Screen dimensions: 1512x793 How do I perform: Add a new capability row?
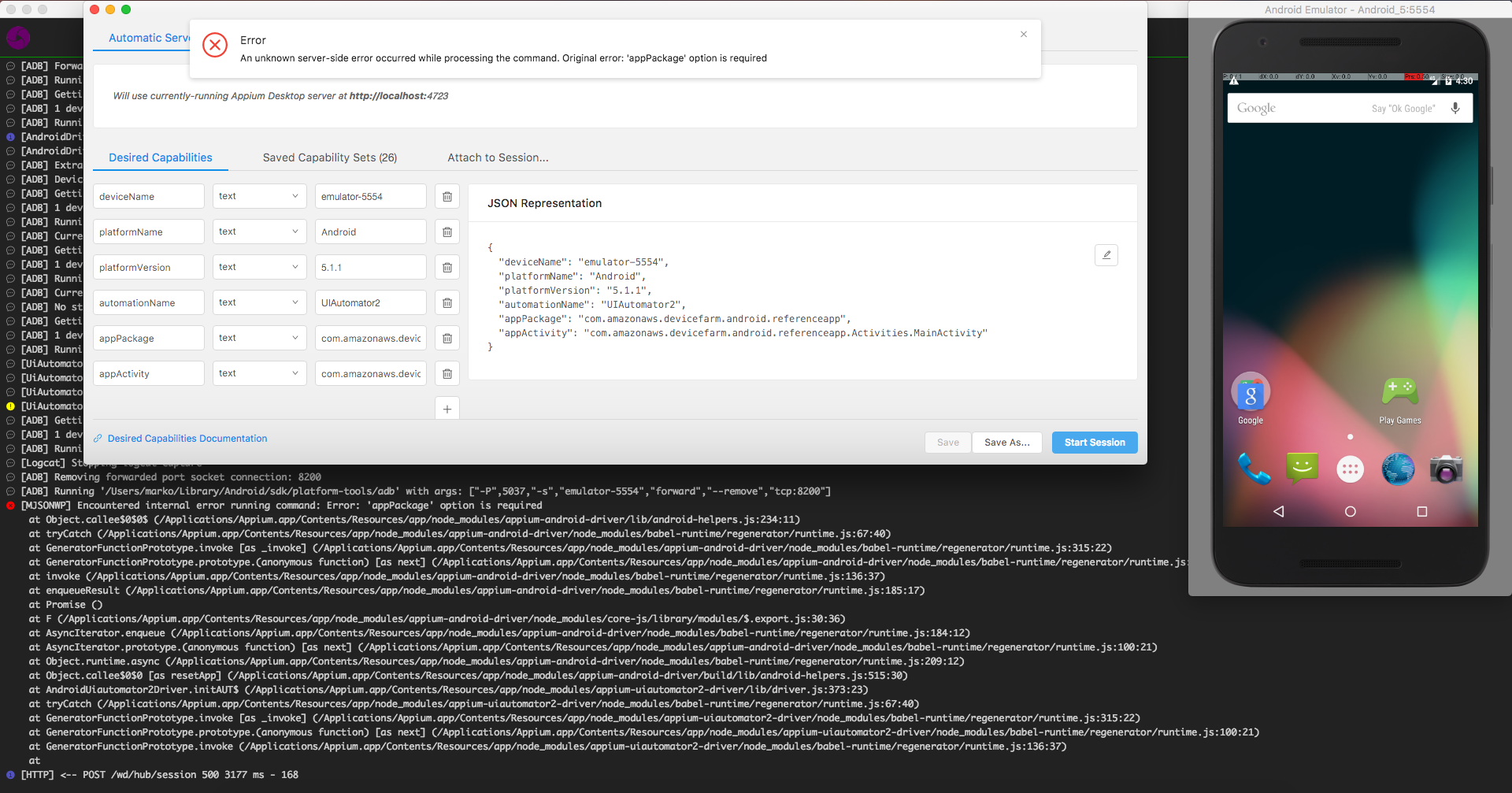click(447, 409)
